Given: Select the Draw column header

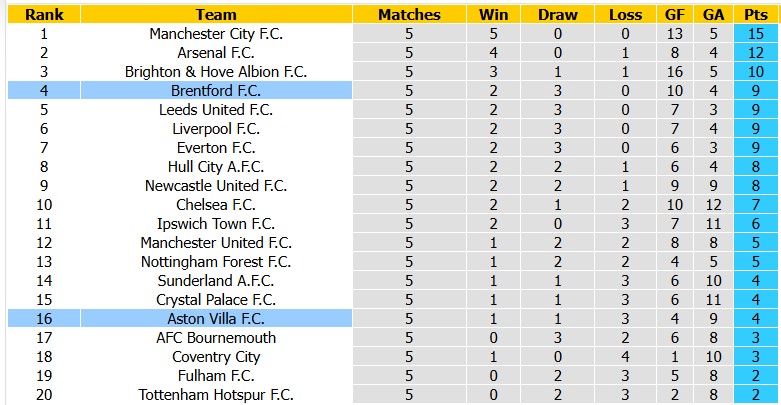Looking at the screenshot, I should [557, 14].
